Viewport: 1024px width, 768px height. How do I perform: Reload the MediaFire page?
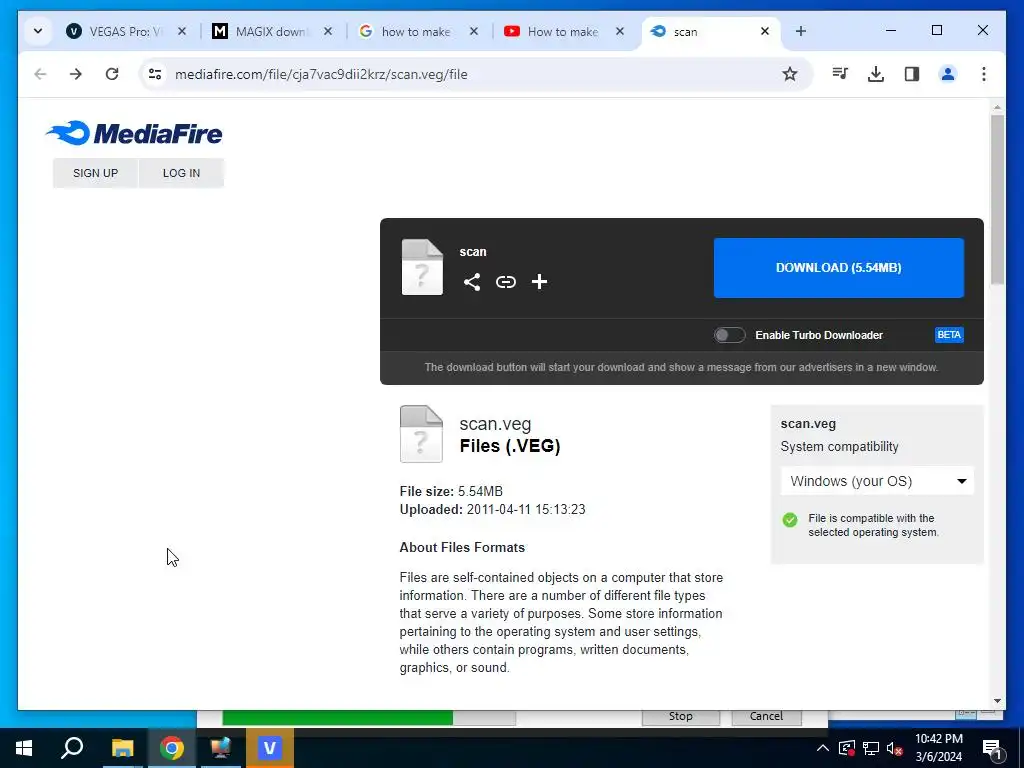tap(112, 74)
